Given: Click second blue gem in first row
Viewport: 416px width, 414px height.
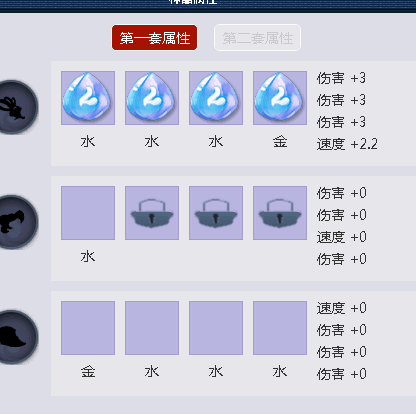Looking at the screenshot, I should (x=152, y=98).
